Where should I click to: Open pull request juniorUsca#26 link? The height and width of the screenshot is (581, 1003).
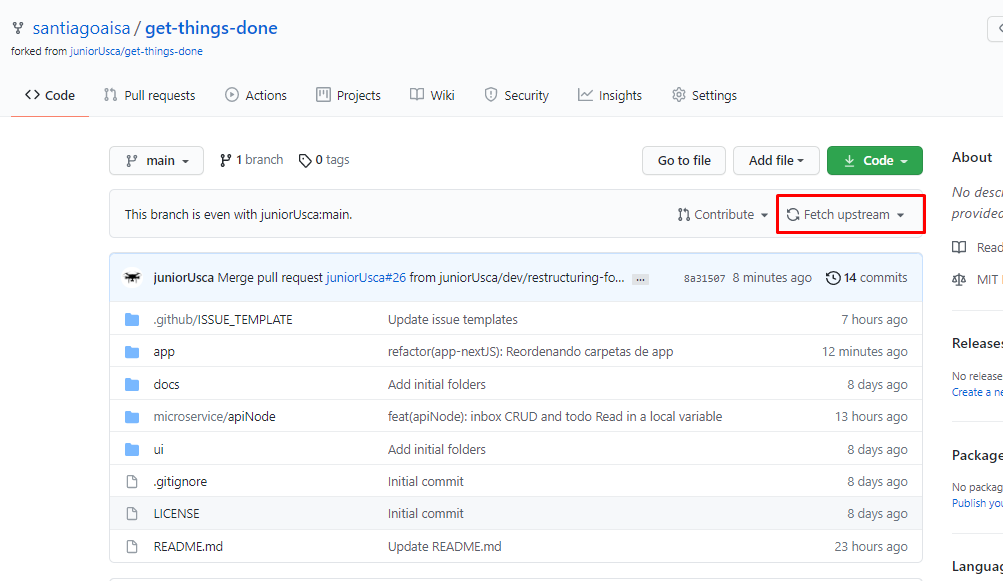[366, 278]
